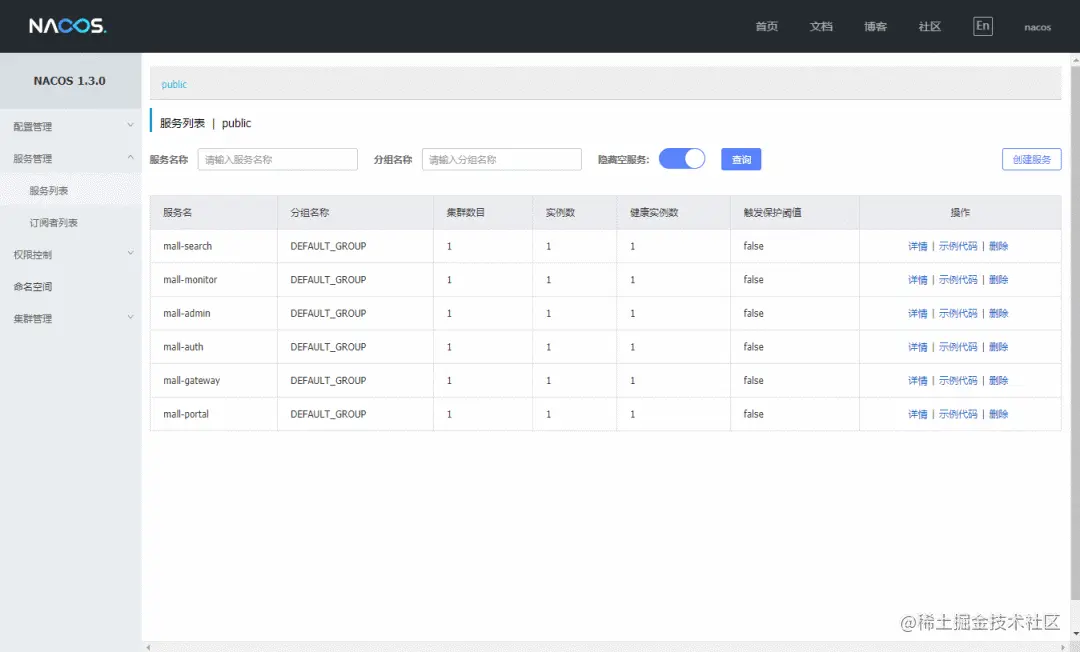Open 详情 for mall-admin
Viewport: 1080px width, 652px height.
[x=917, y=313]
